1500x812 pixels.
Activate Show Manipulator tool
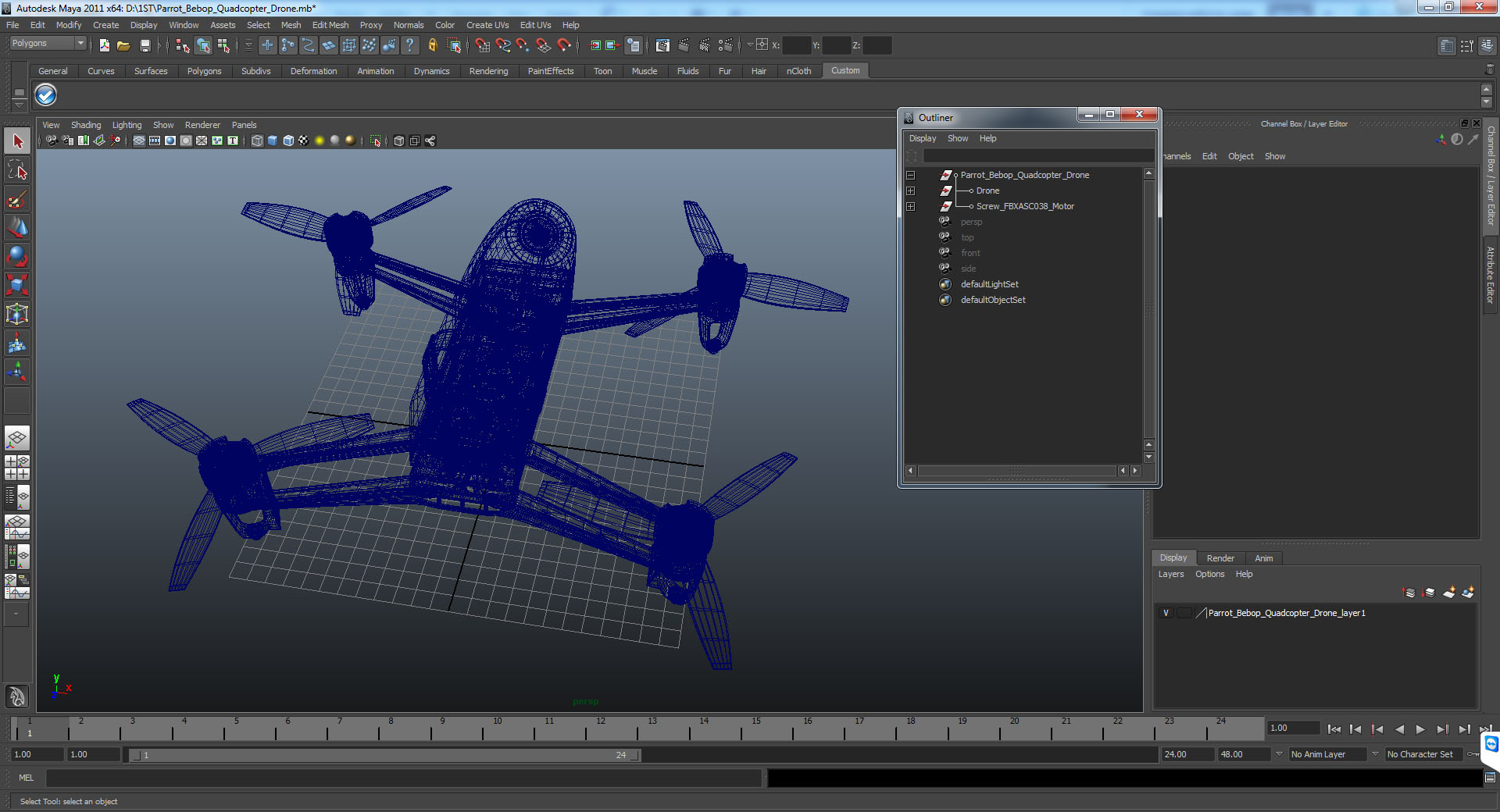[17, 372]
